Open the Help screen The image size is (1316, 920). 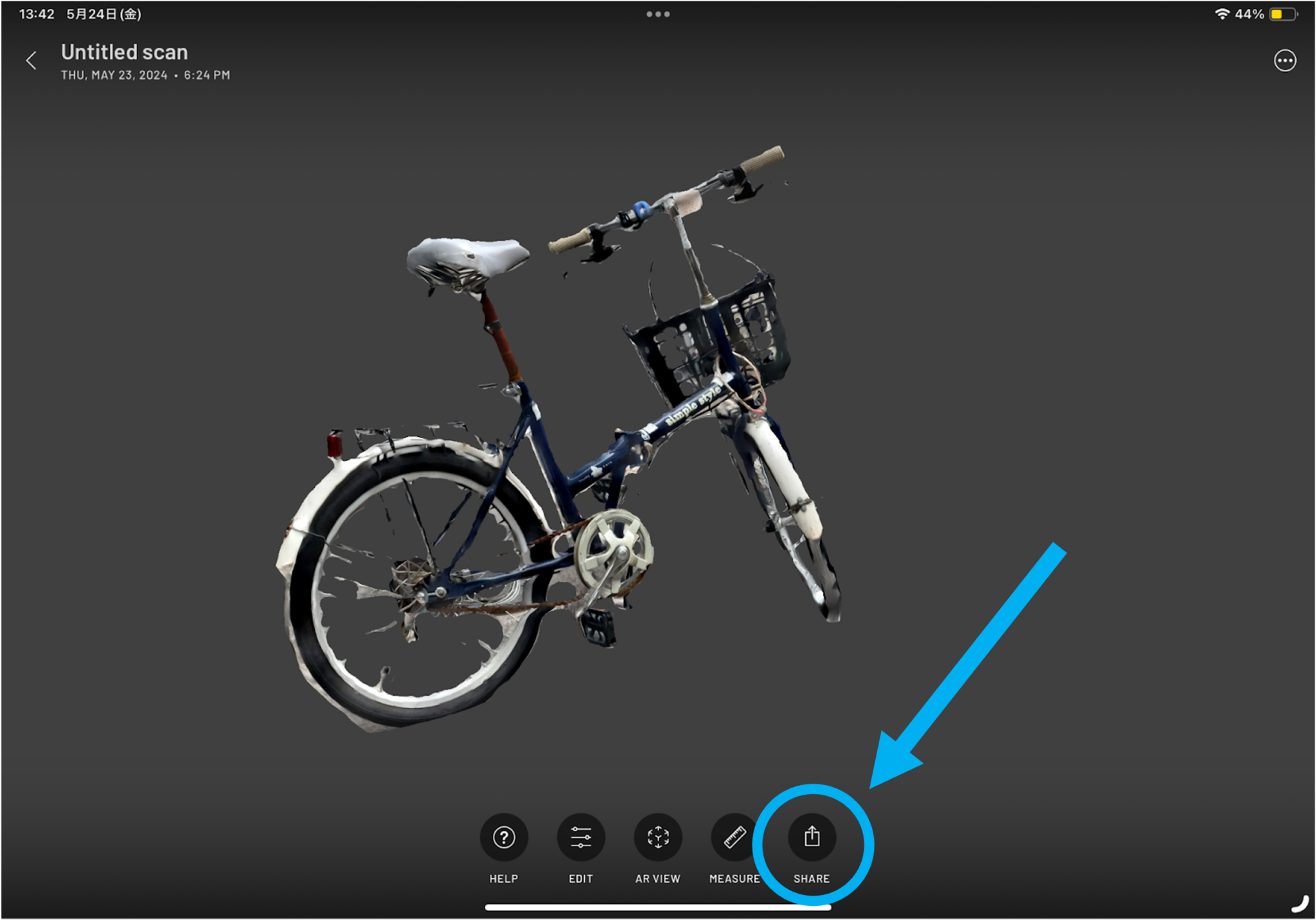[503, 837]
